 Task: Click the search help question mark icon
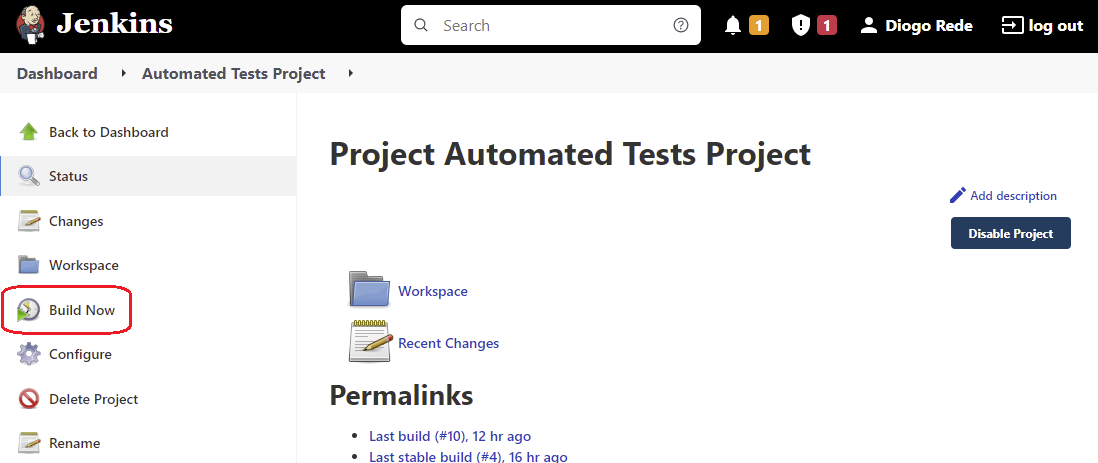point(681,26)
